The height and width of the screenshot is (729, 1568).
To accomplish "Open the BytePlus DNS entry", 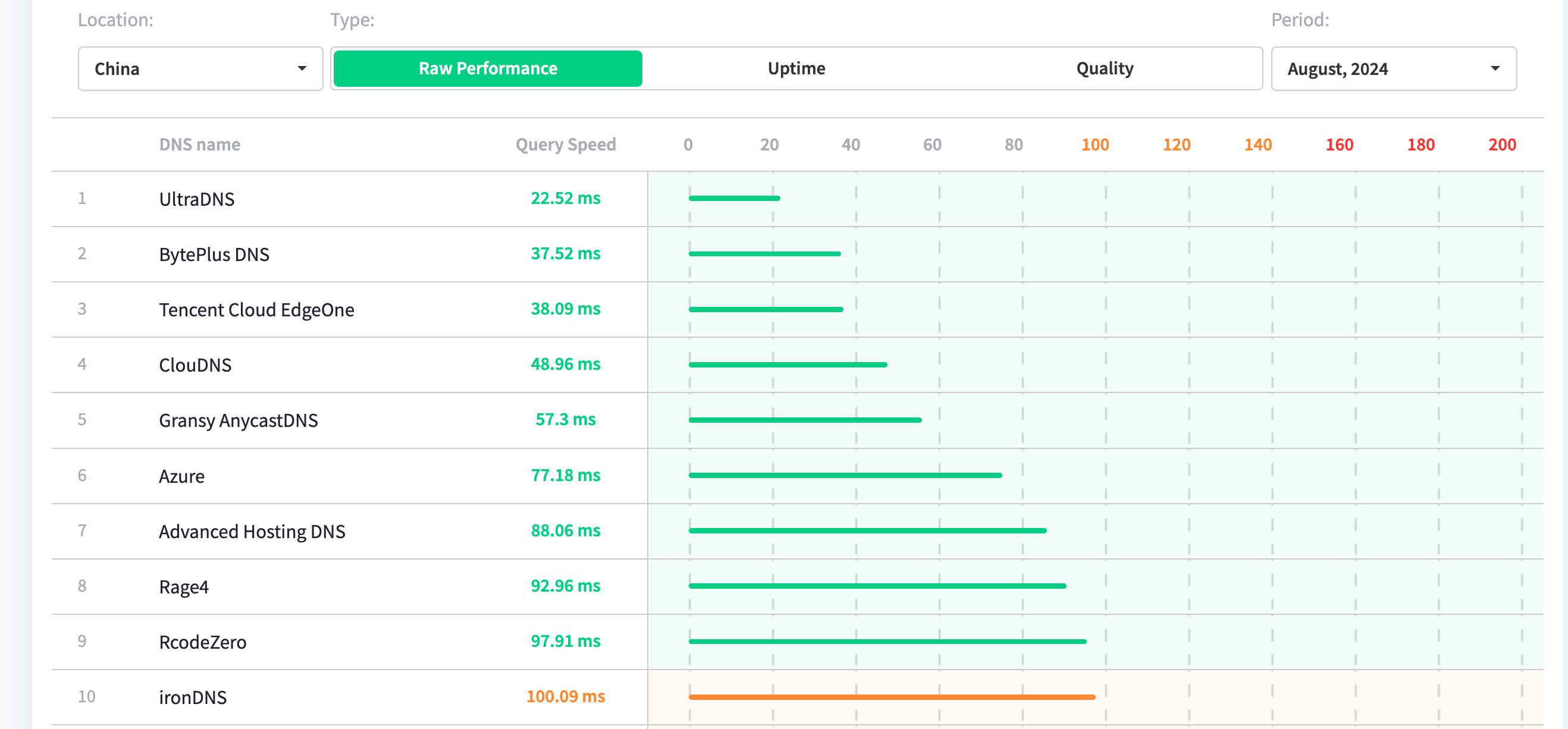I will pos(214,254).
